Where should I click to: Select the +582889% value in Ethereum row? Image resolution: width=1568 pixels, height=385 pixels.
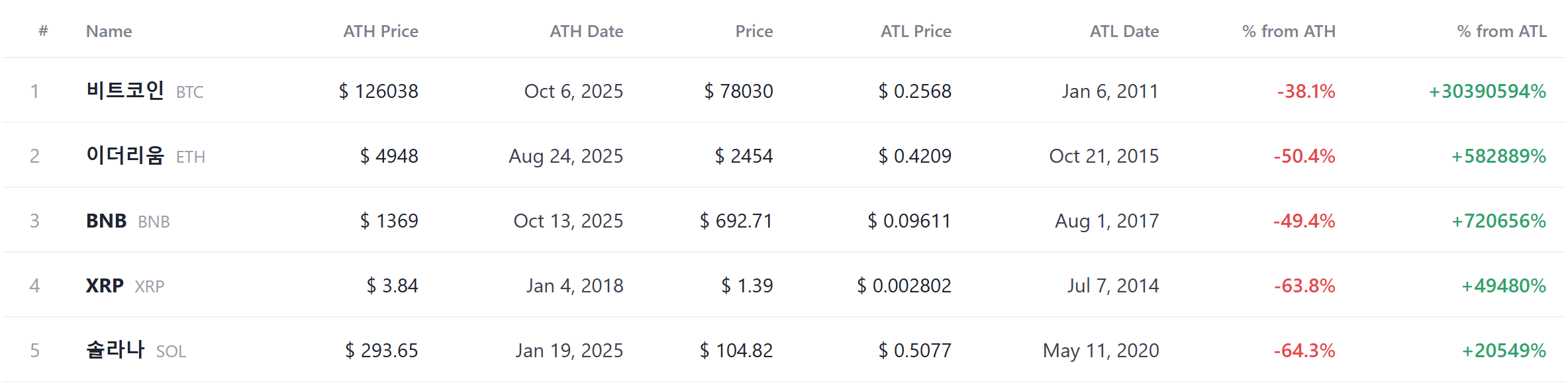[1498, 156]
